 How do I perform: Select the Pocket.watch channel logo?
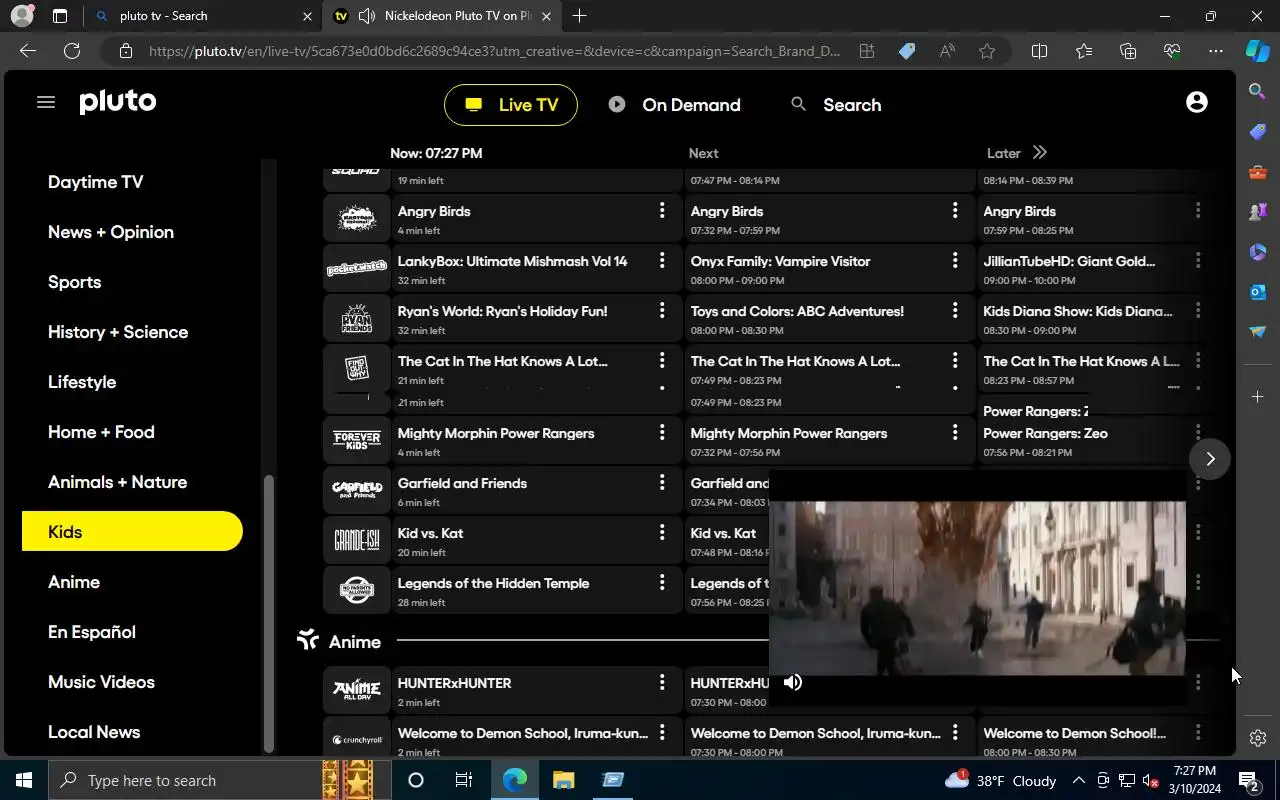(x=357, y=268)
